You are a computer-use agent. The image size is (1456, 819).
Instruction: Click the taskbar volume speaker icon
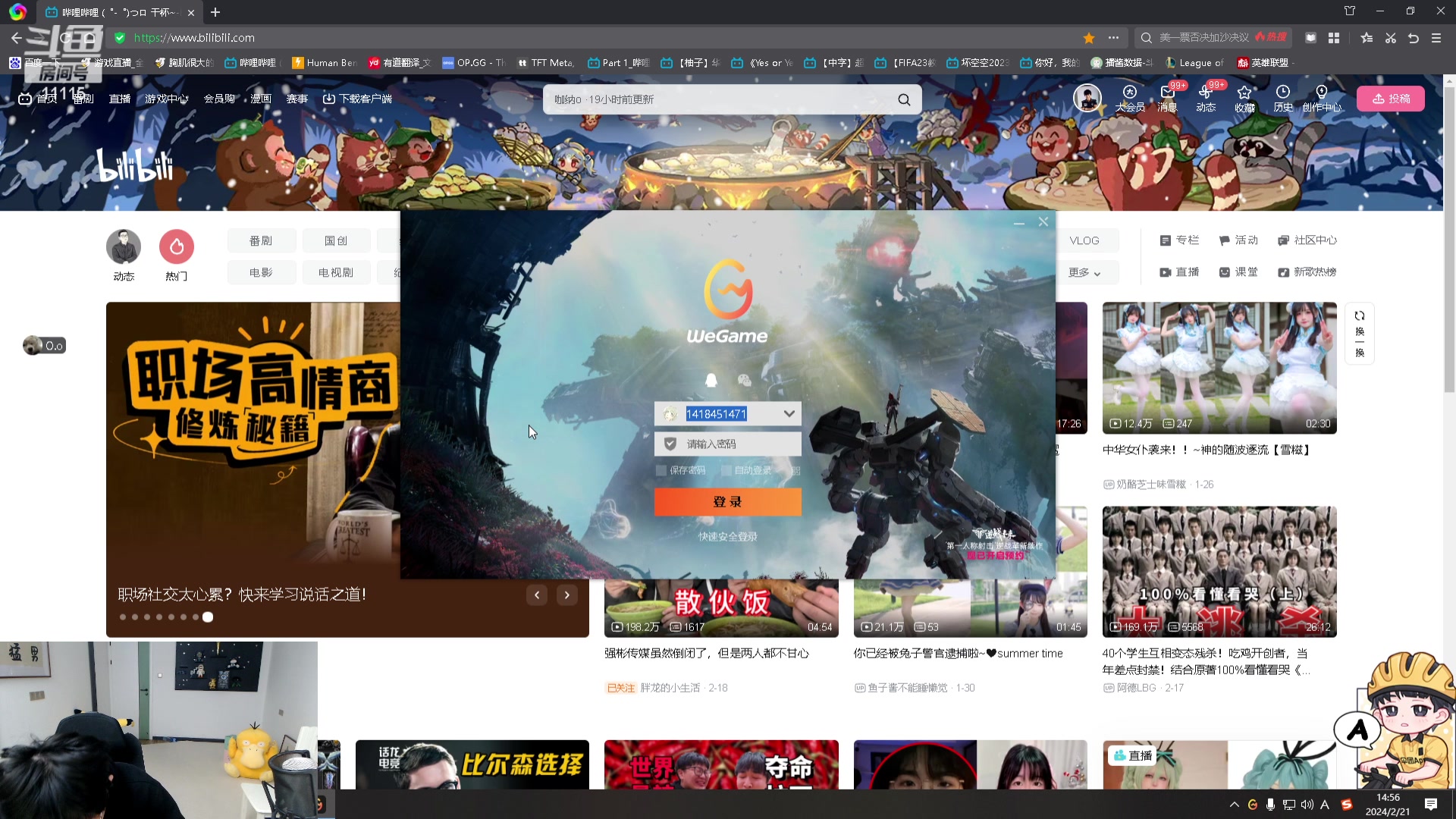coord(1307,805)
